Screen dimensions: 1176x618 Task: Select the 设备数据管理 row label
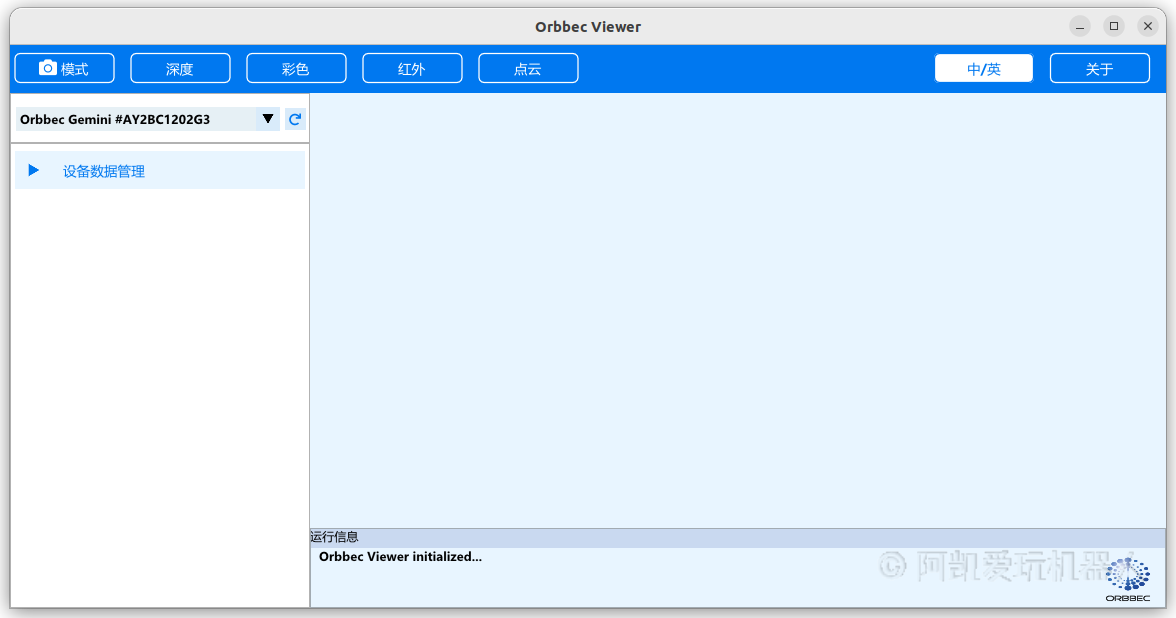click(104, 171)
